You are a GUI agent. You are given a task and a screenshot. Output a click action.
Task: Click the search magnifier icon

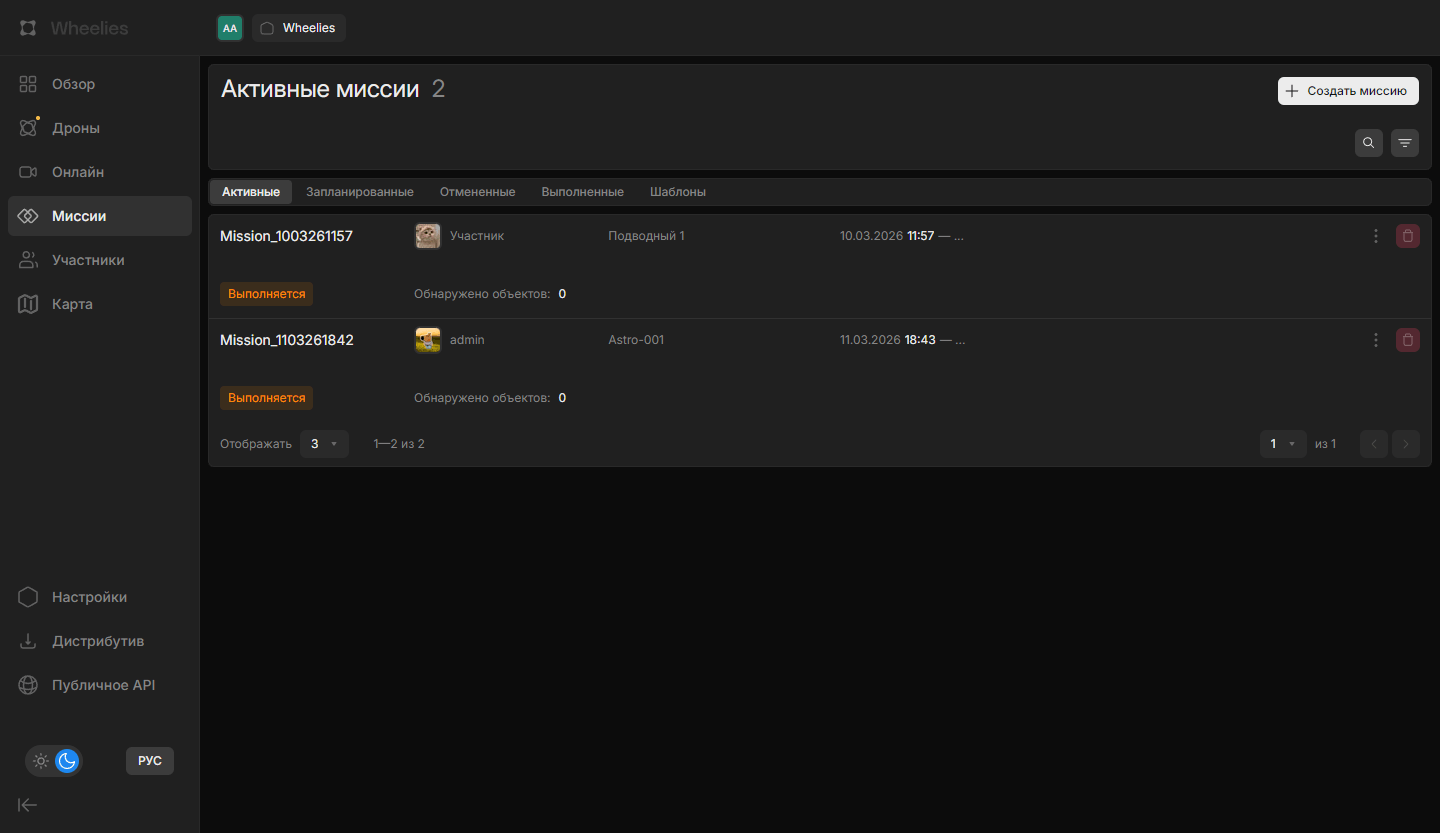tap(1369, 143)
